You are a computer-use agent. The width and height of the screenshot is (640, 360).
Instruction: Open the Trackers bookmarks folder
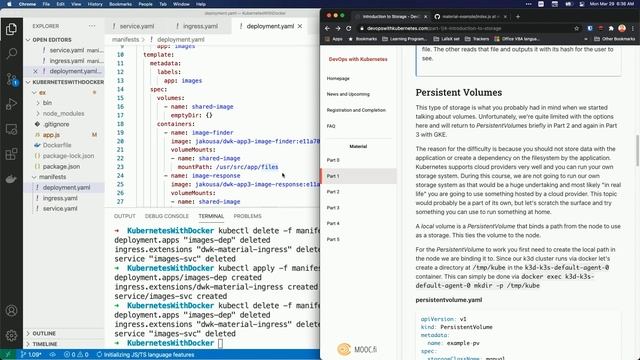pyautogui.click(x=477, y=39)
